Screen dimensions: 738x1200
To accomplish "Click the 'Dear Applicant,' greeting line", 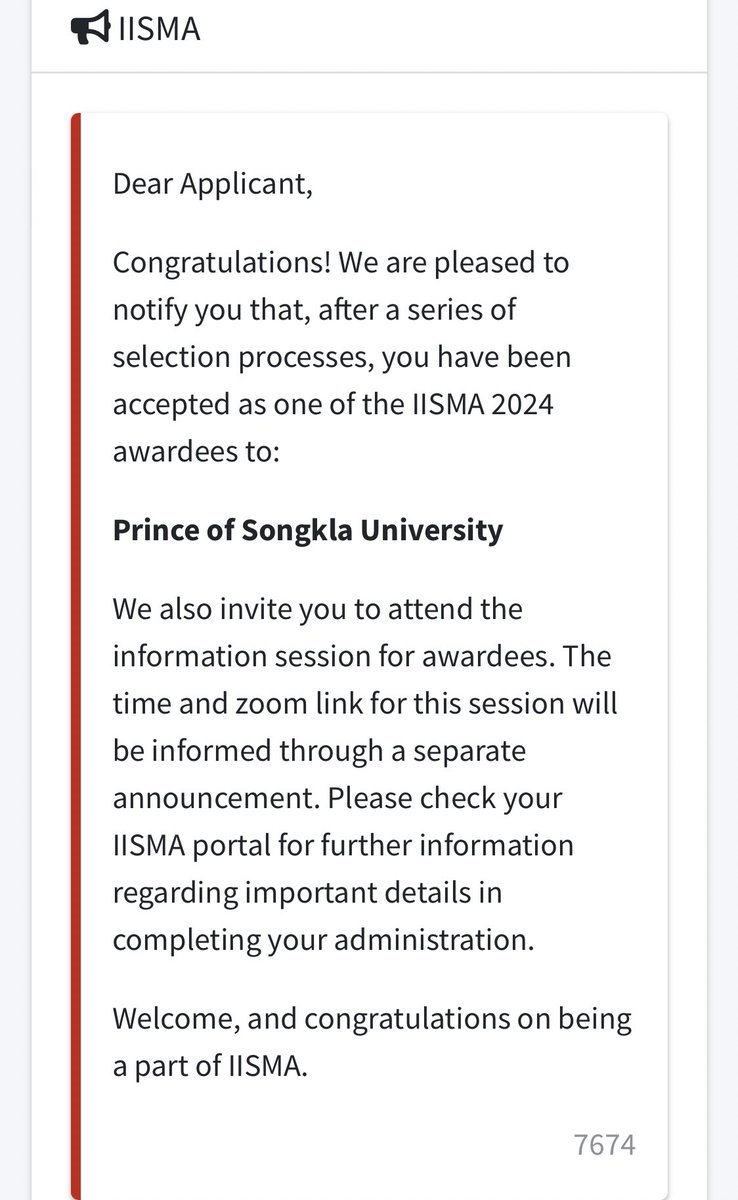I will click(x=212, y=185).
